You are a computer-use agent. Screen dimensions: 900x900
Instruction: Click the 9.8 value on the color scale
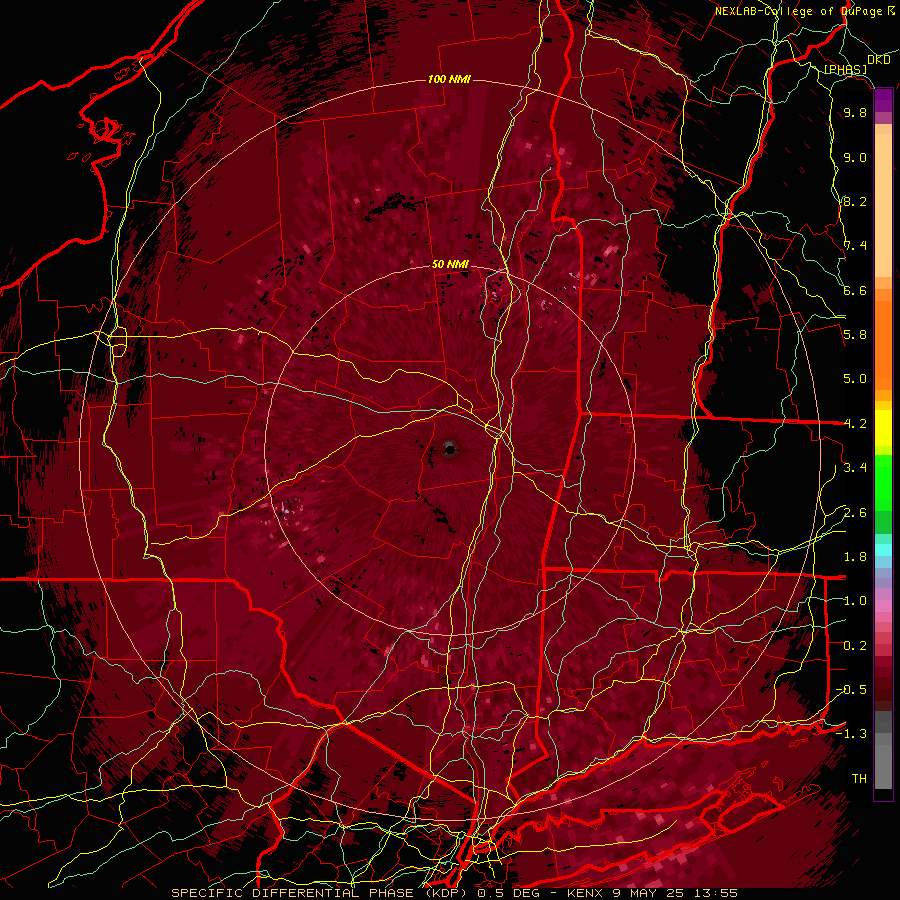(855, 113)
